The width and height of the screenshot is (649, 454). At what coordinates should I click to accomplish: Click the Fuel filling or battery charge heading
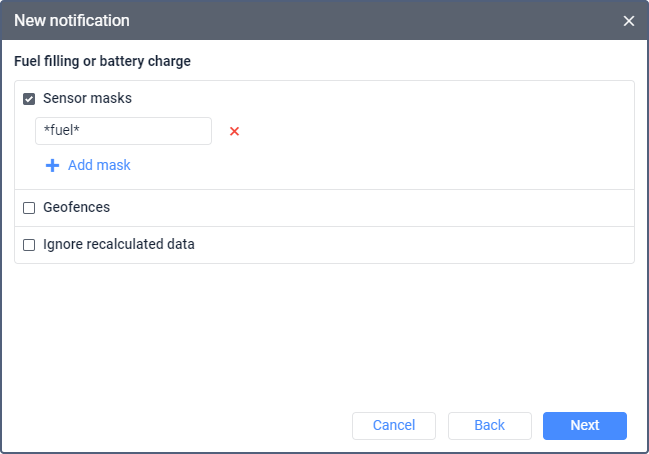(x=102, y=61)
